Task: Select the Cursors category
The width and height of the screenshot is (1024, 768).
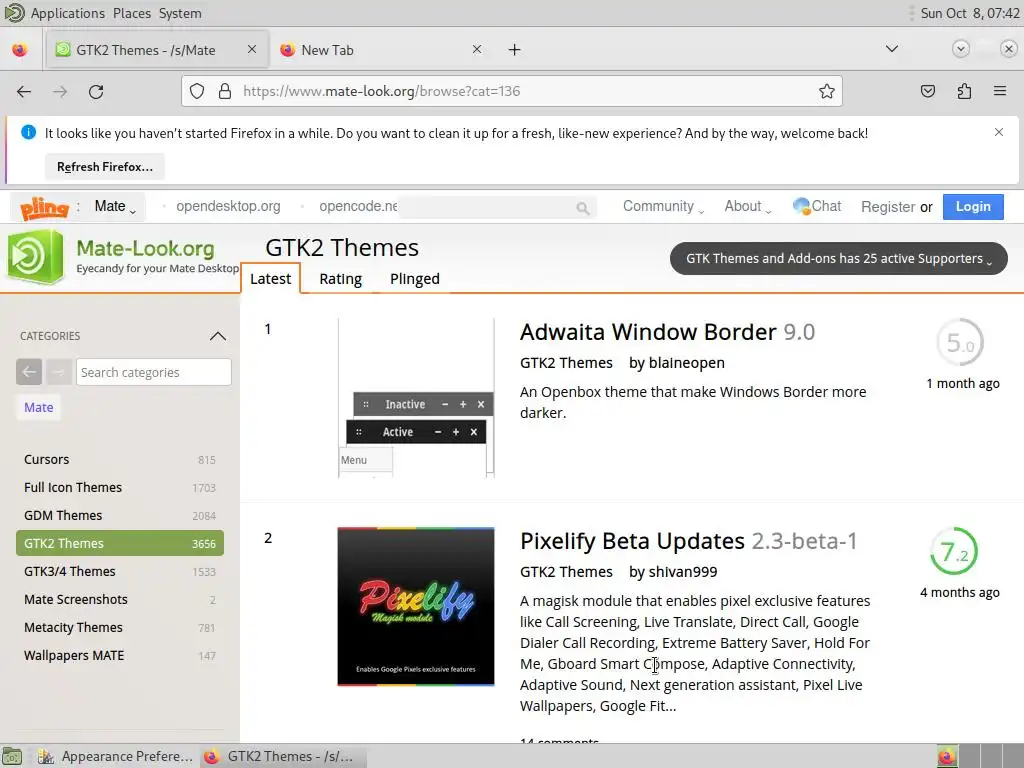Action: [120, 459]
